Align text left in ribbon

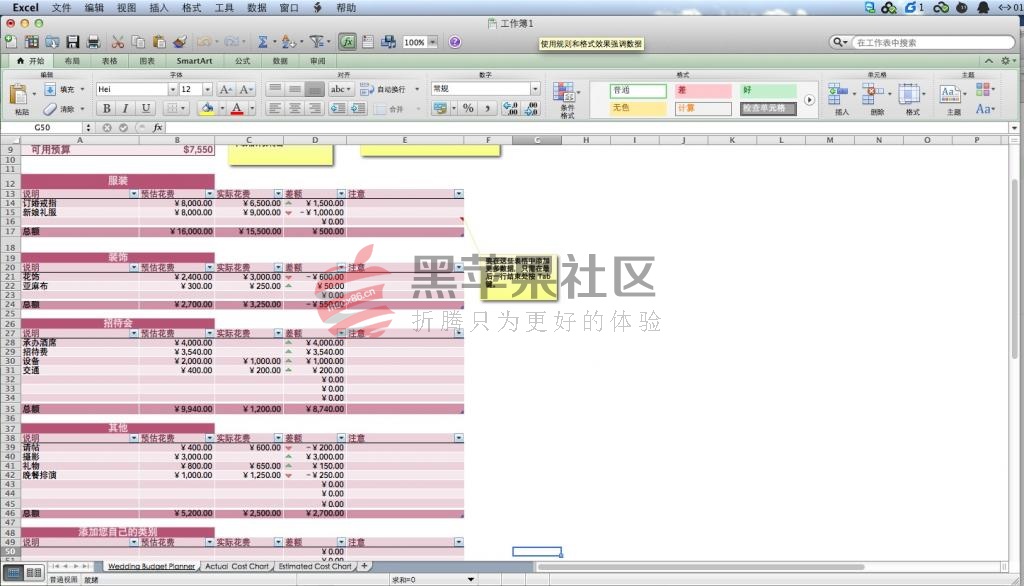coord(275,108)
